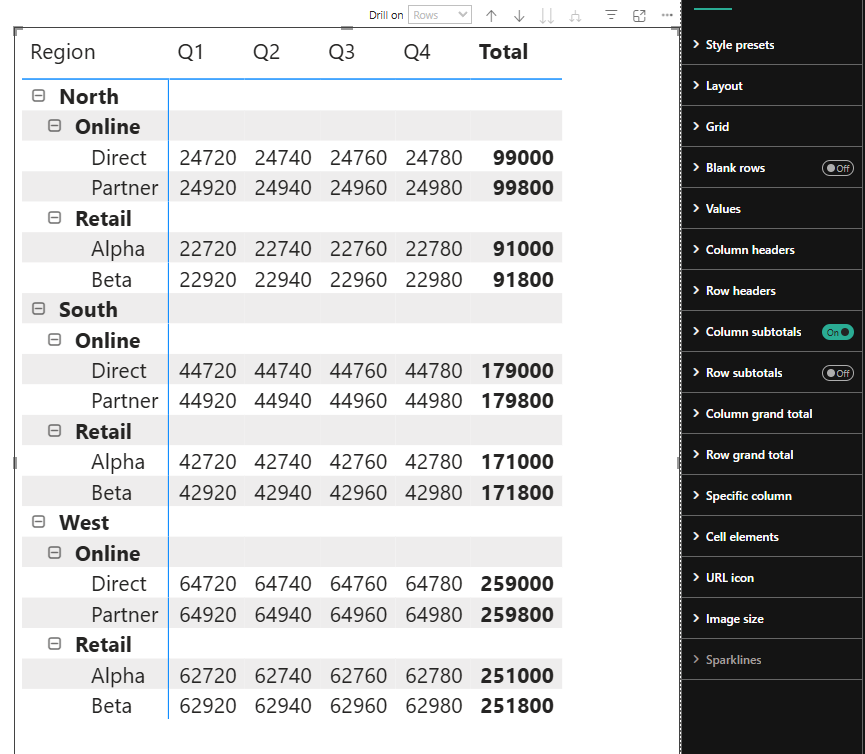Expand the Style presets section
Image resolution: width=865 pixels, height=754 pixels.
pyautogui.click(x=772, y=45)
